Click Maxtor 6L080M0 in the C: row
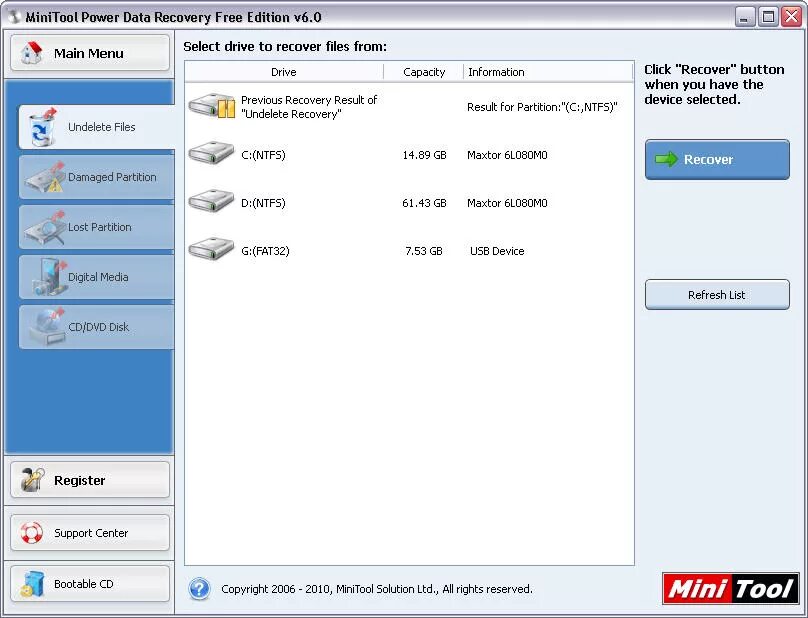 (507, 155)
